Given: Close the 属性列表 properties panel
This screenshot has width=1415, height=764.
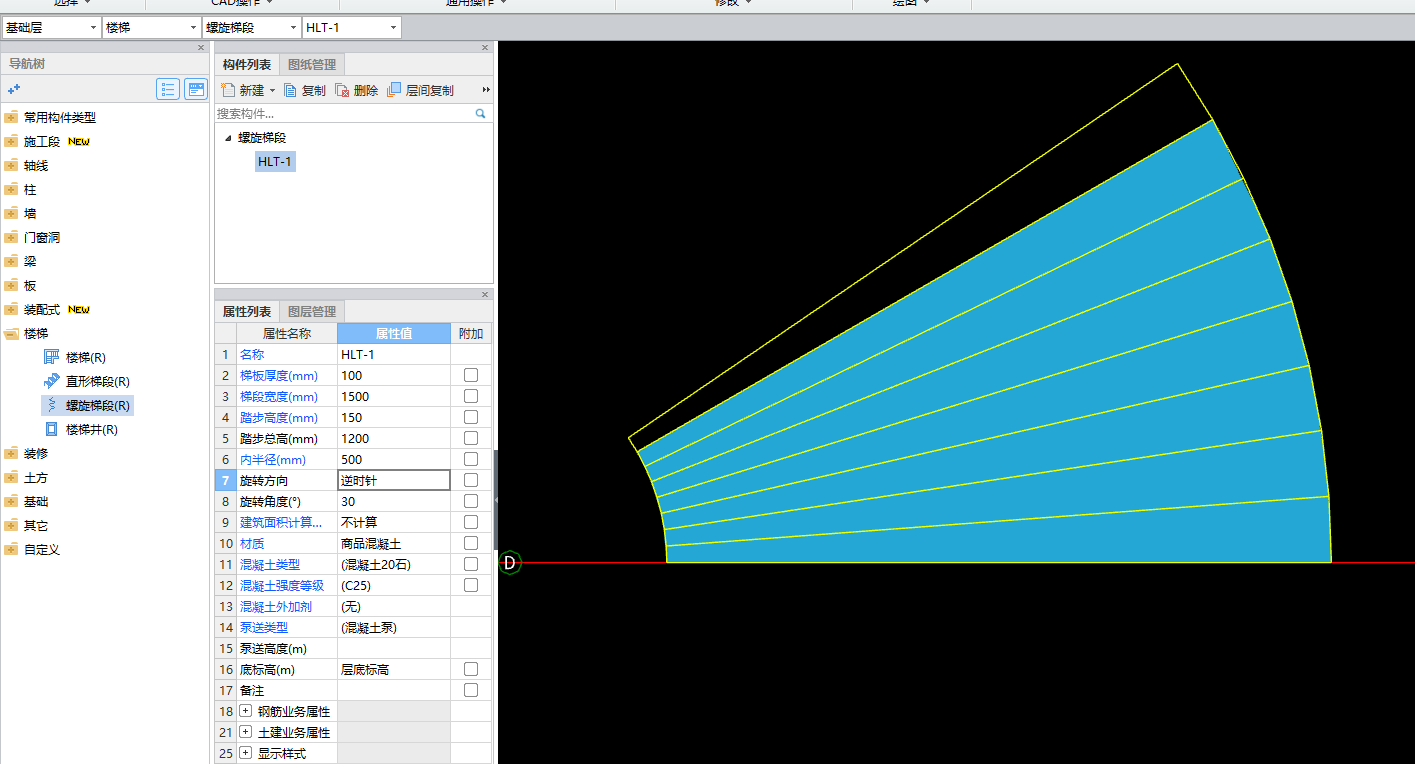Looking at the screenshot, I should pos(486,294).
